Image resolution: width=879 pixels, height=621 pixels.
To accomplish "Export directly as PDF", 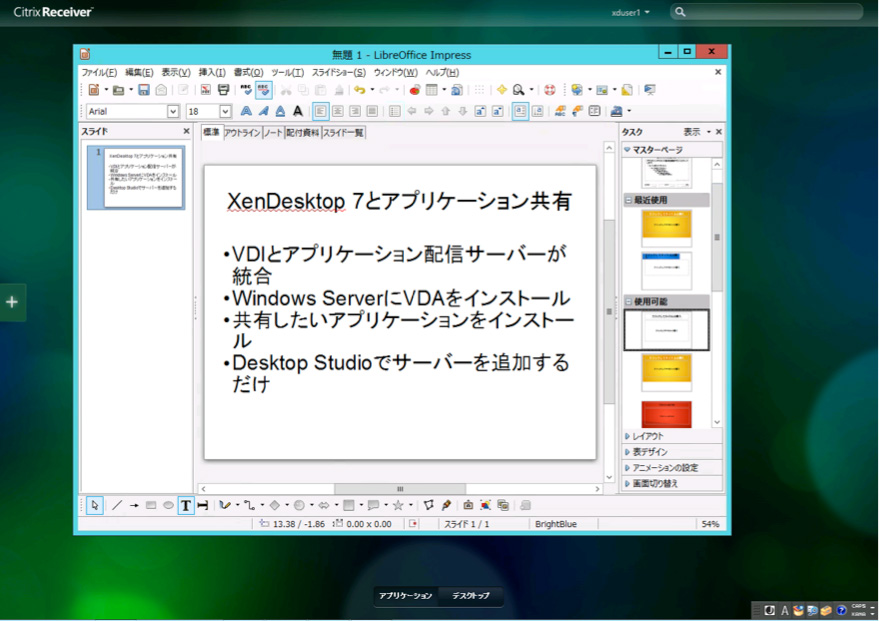I will tap(206, 90).
